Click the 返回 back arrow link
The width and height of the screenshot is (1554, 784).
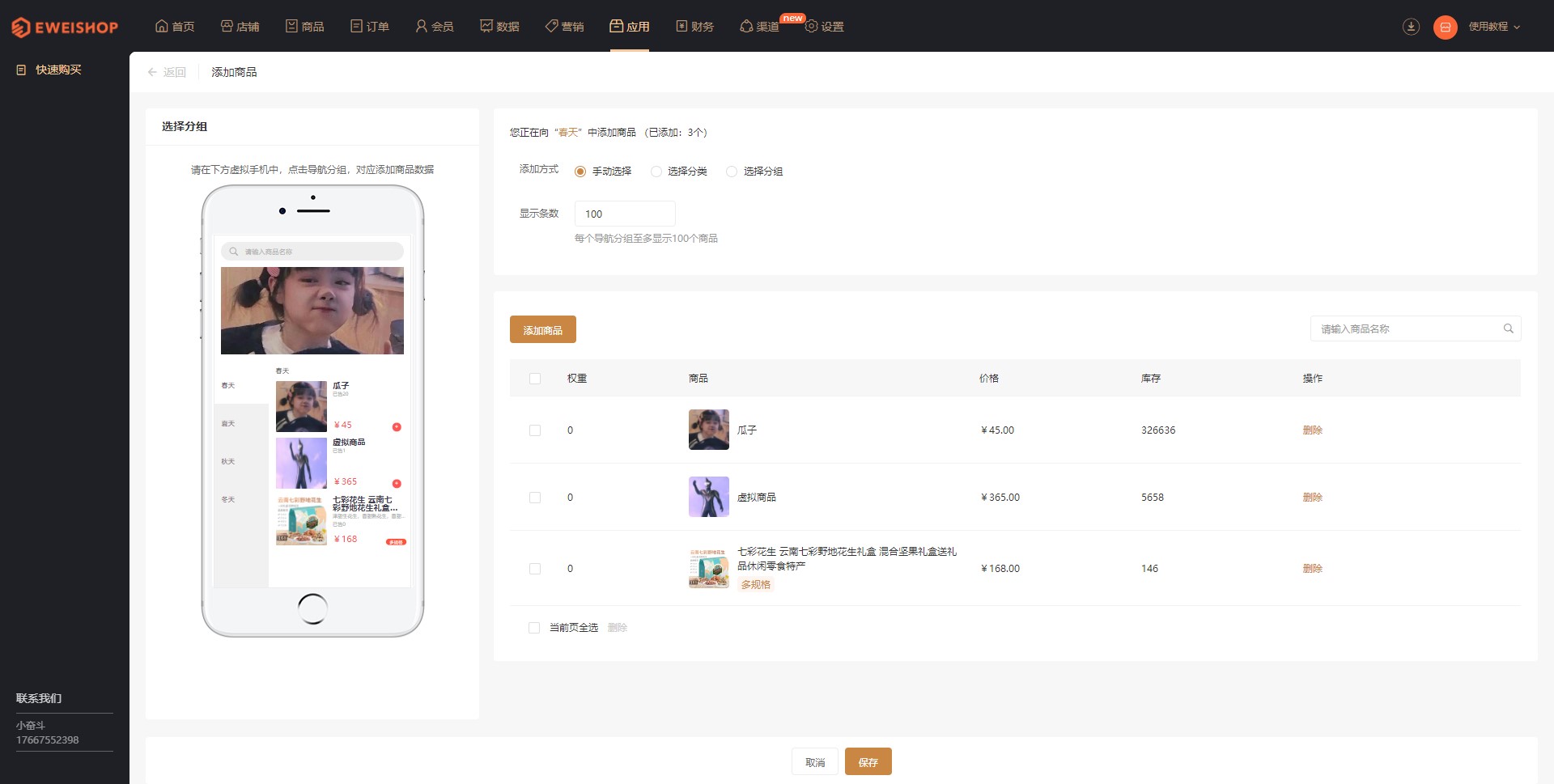167,72
